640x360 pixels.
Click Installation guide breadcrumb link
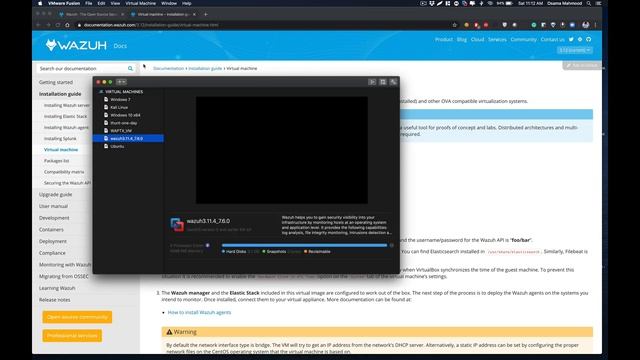(205, 69)
